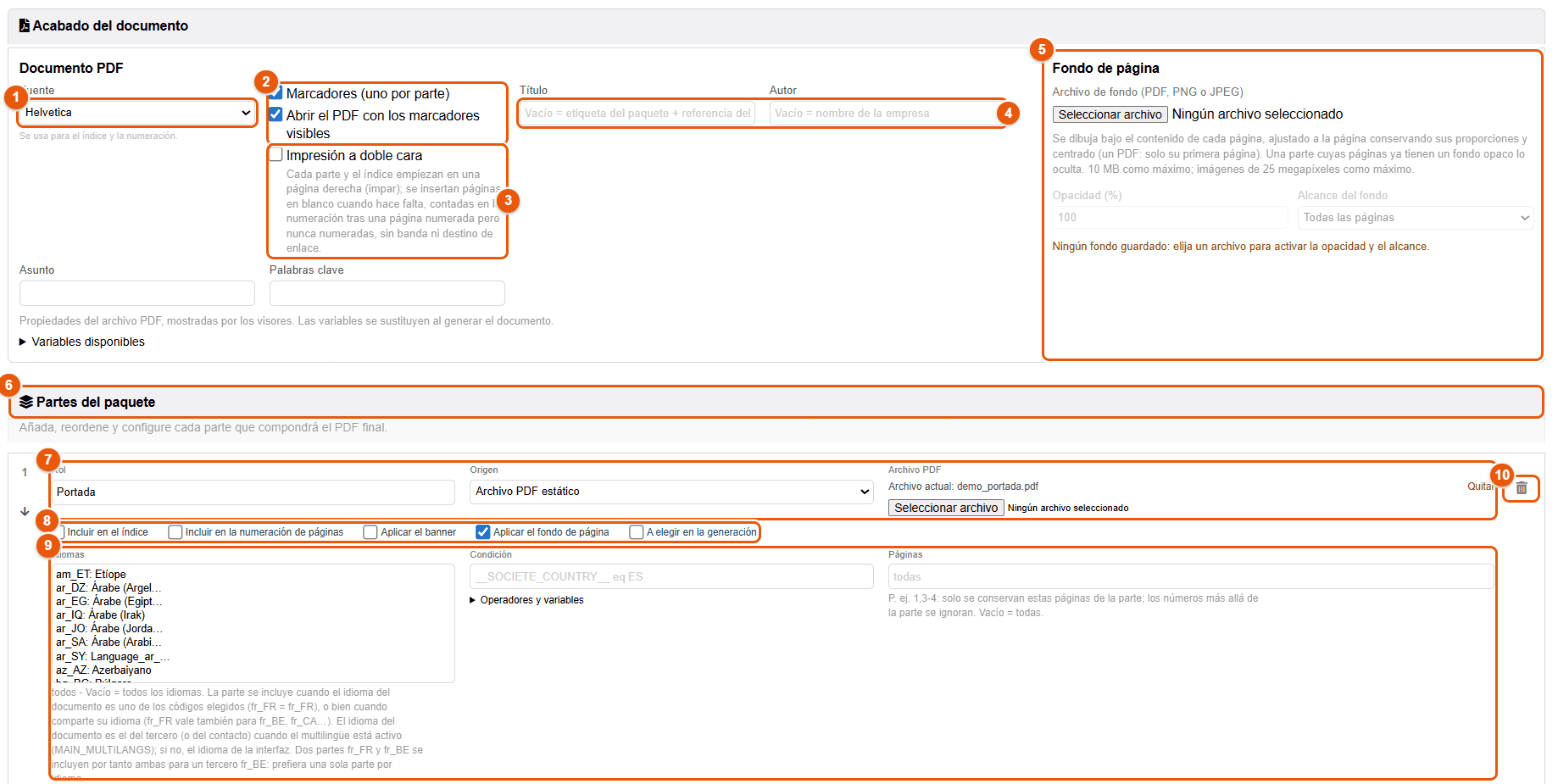Enable the Aplicar el banner checkbox
This screenshot has width=1558, height=784.
click(370, 532)
